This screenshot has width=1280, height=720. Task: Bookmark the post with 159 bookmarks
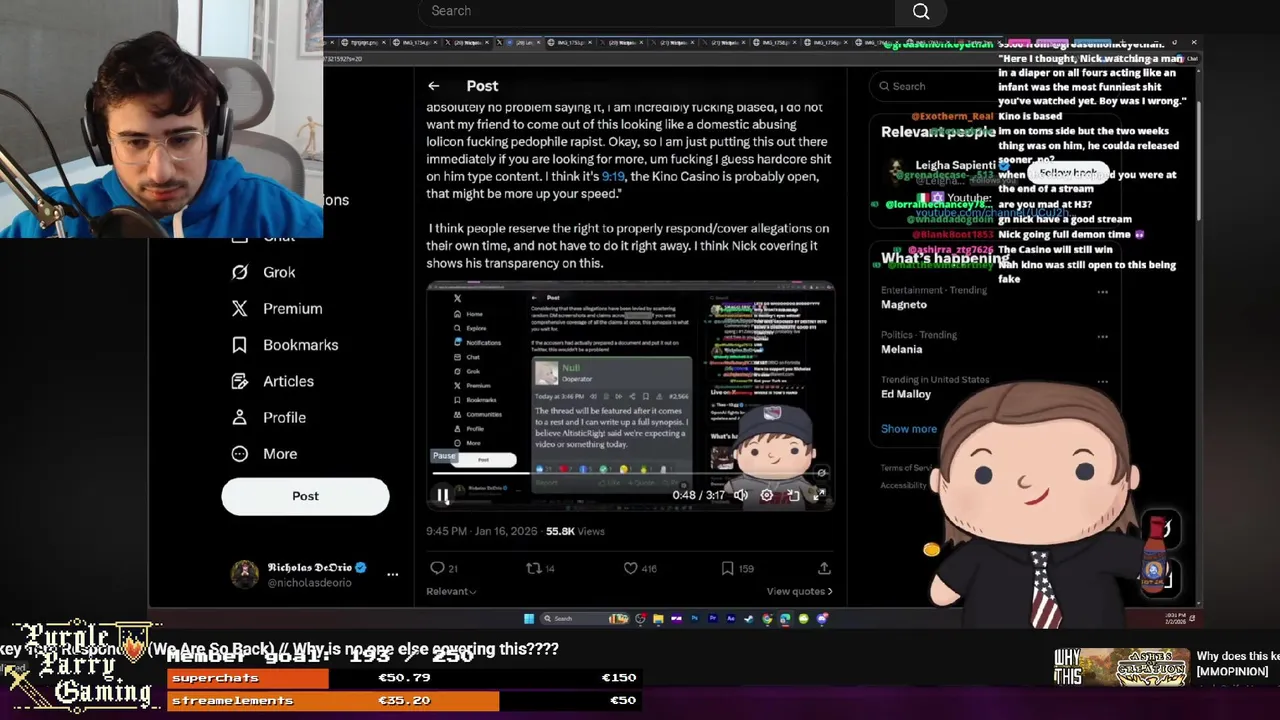coord(727,568)
